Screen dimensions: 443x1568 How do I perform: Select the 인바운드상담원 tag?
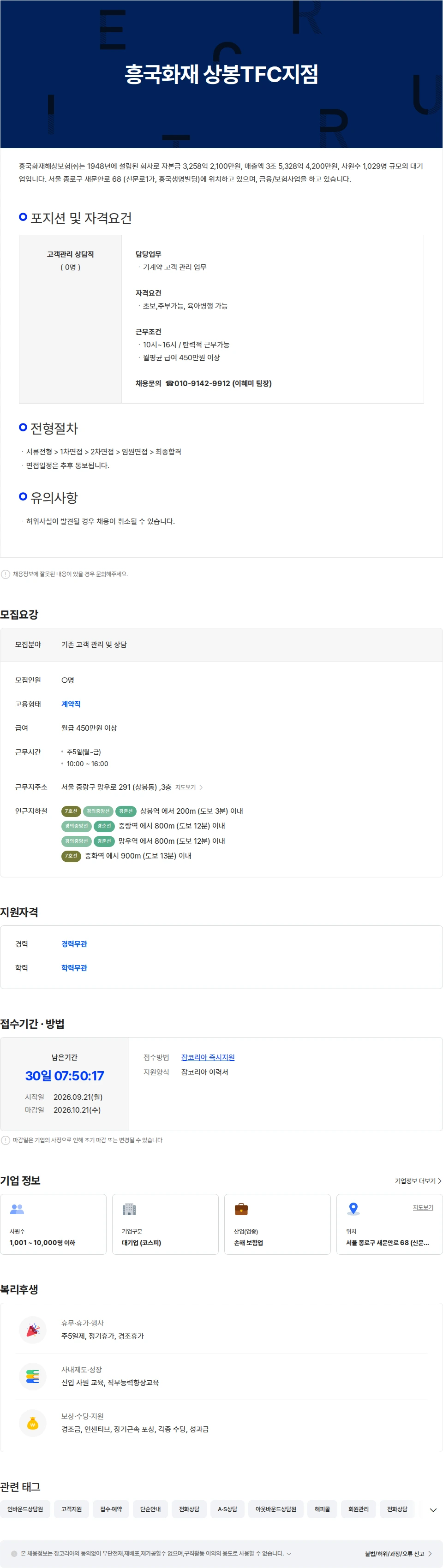click(25, 1509)
